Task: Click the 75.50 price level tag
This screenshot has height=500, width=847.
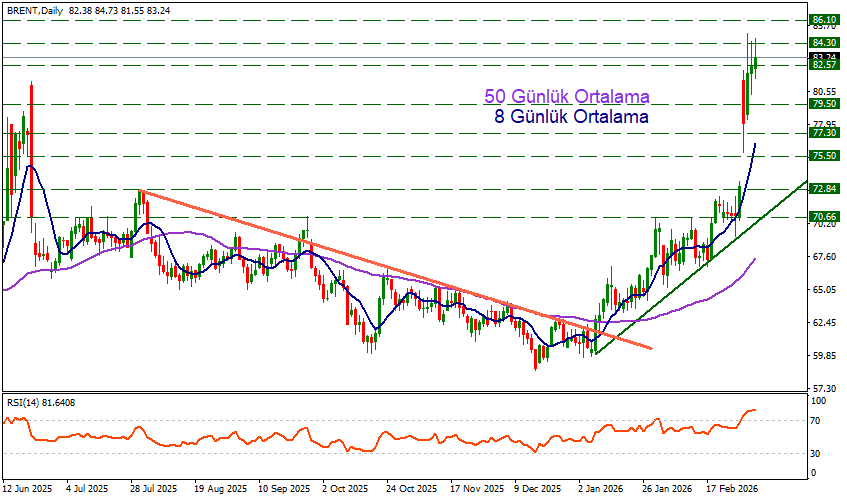Action: (x=824, y=156)
